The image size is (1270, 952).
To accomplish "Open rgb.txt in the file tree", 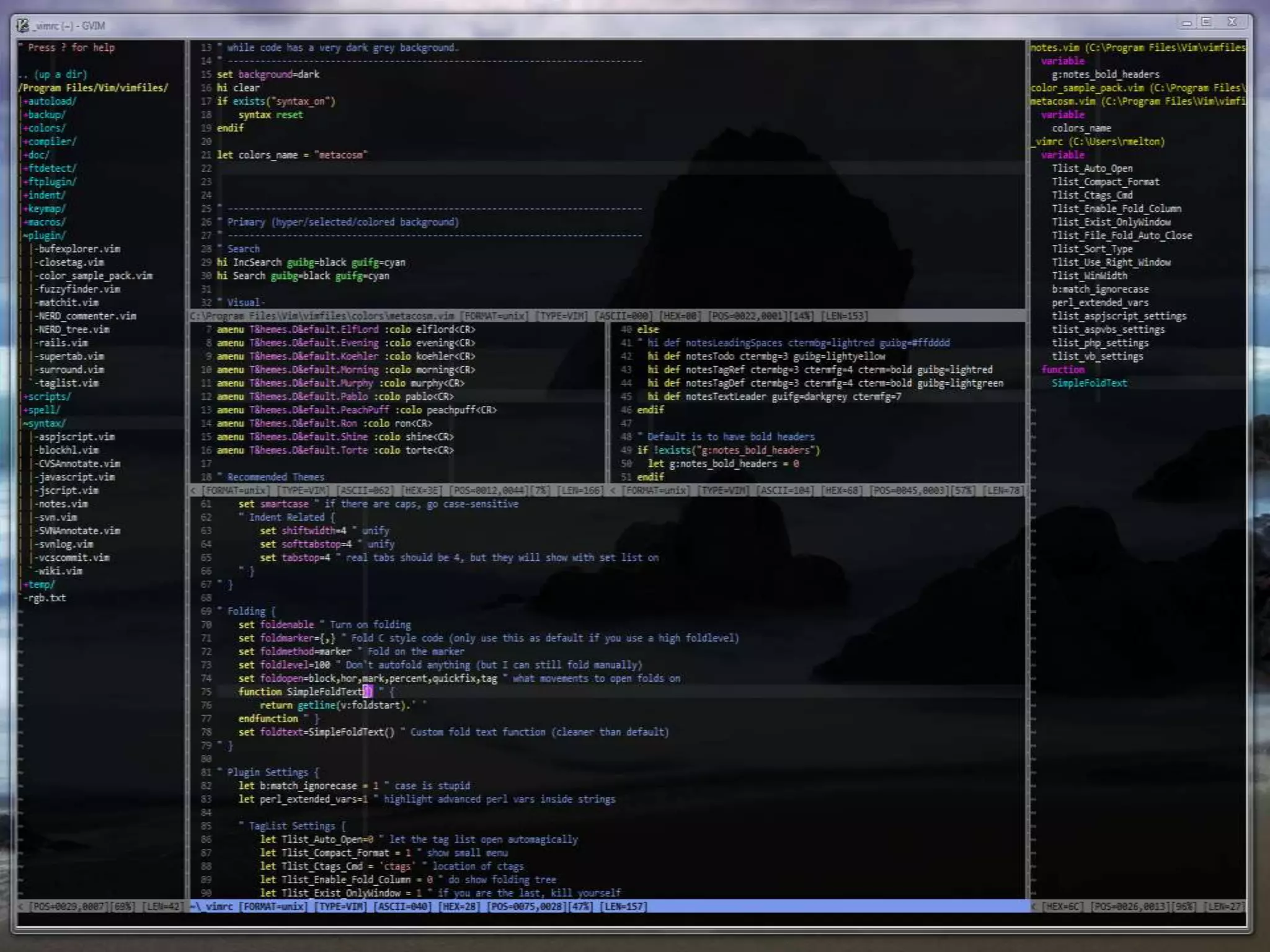I will (46, 598).
